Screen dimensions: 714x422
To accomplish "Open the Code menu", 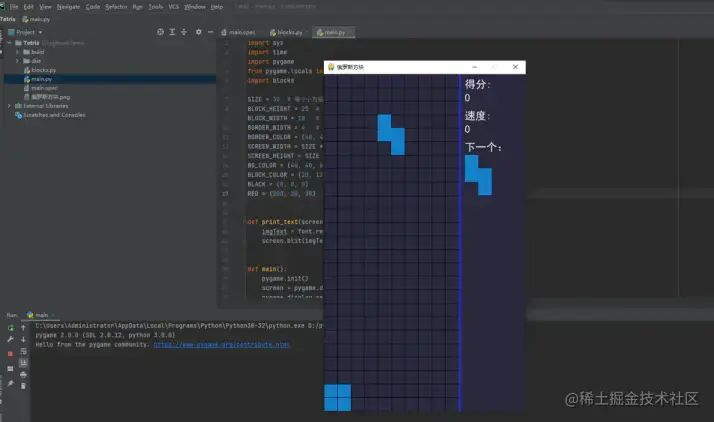I will click(92, 7).
